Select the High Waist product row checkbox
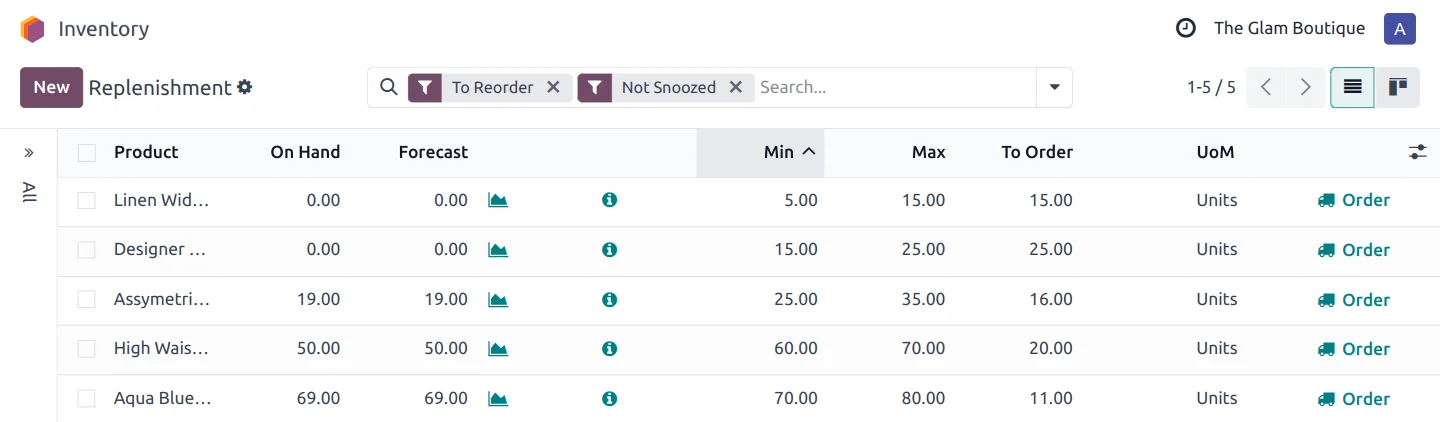 (87, 349)
